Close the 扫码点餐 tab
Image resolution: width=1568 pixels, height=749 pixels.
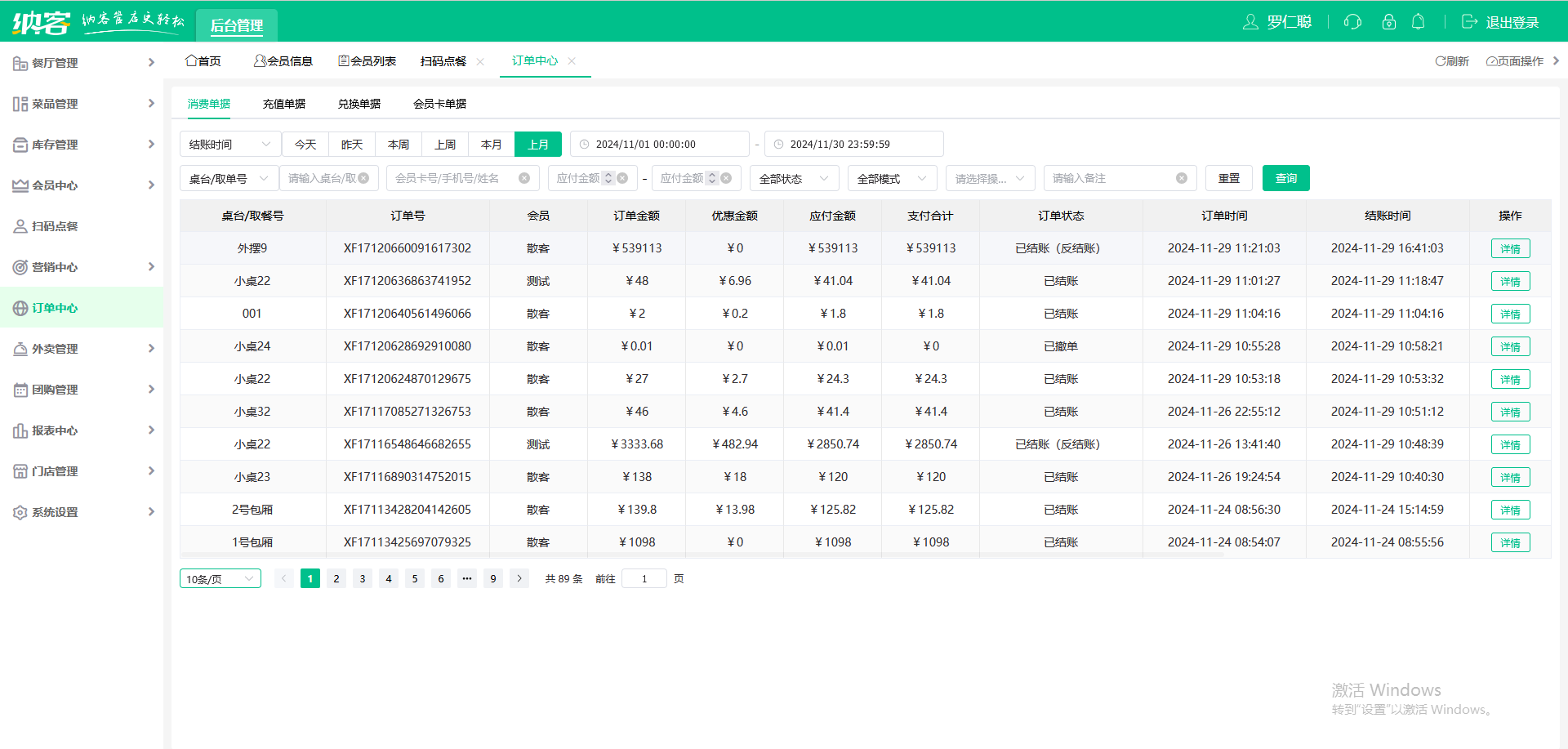point(480,62)
